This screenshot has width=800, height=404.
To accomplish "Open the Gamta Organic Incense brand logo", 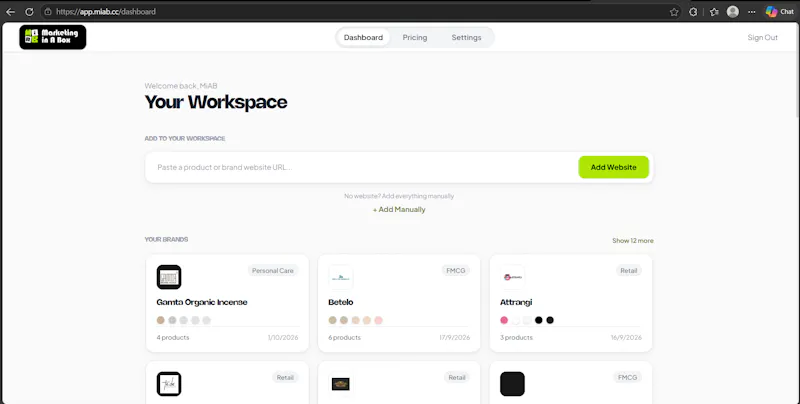I will tap(169, 277).
